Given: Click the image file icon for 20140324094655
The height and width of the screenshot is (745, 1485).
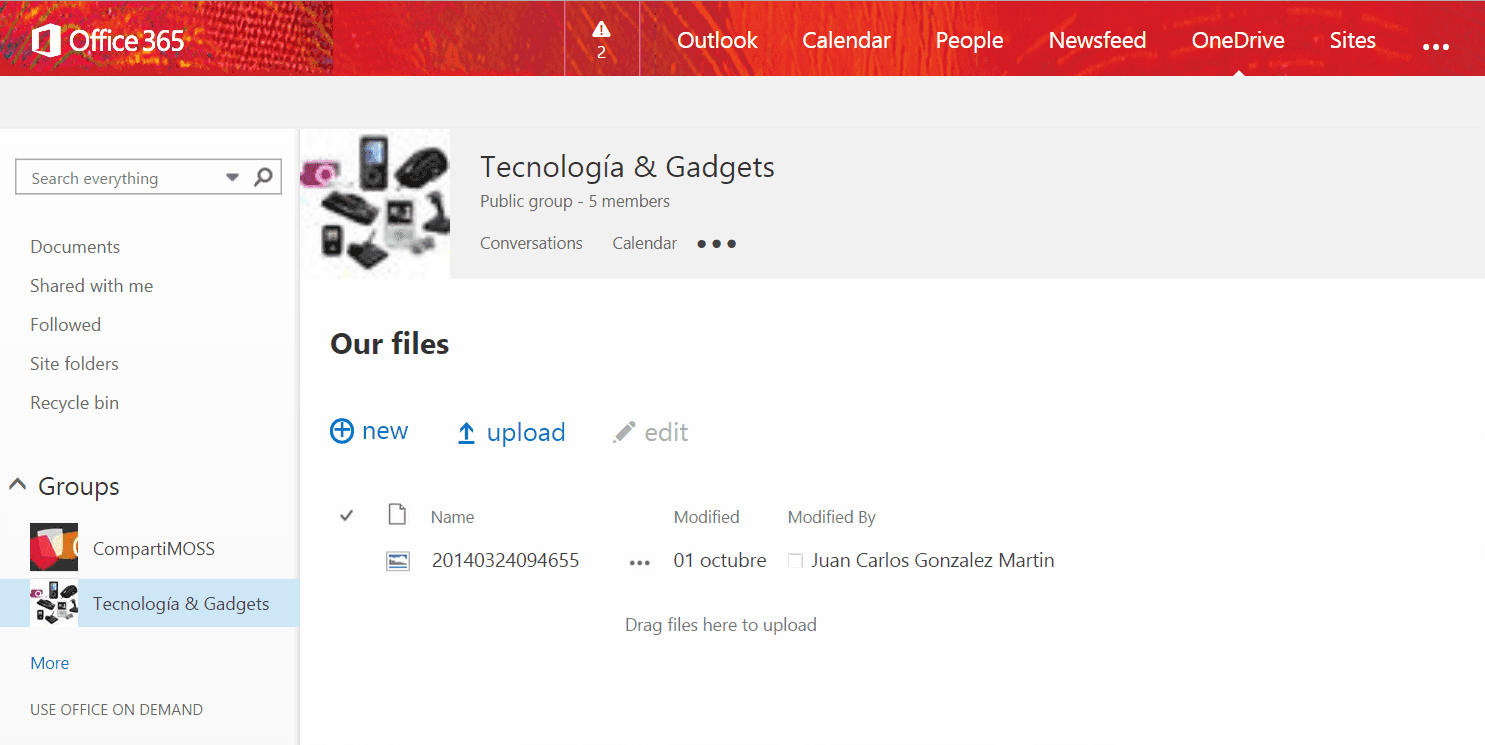Looking at the screenshot, I should click(398, 561).
